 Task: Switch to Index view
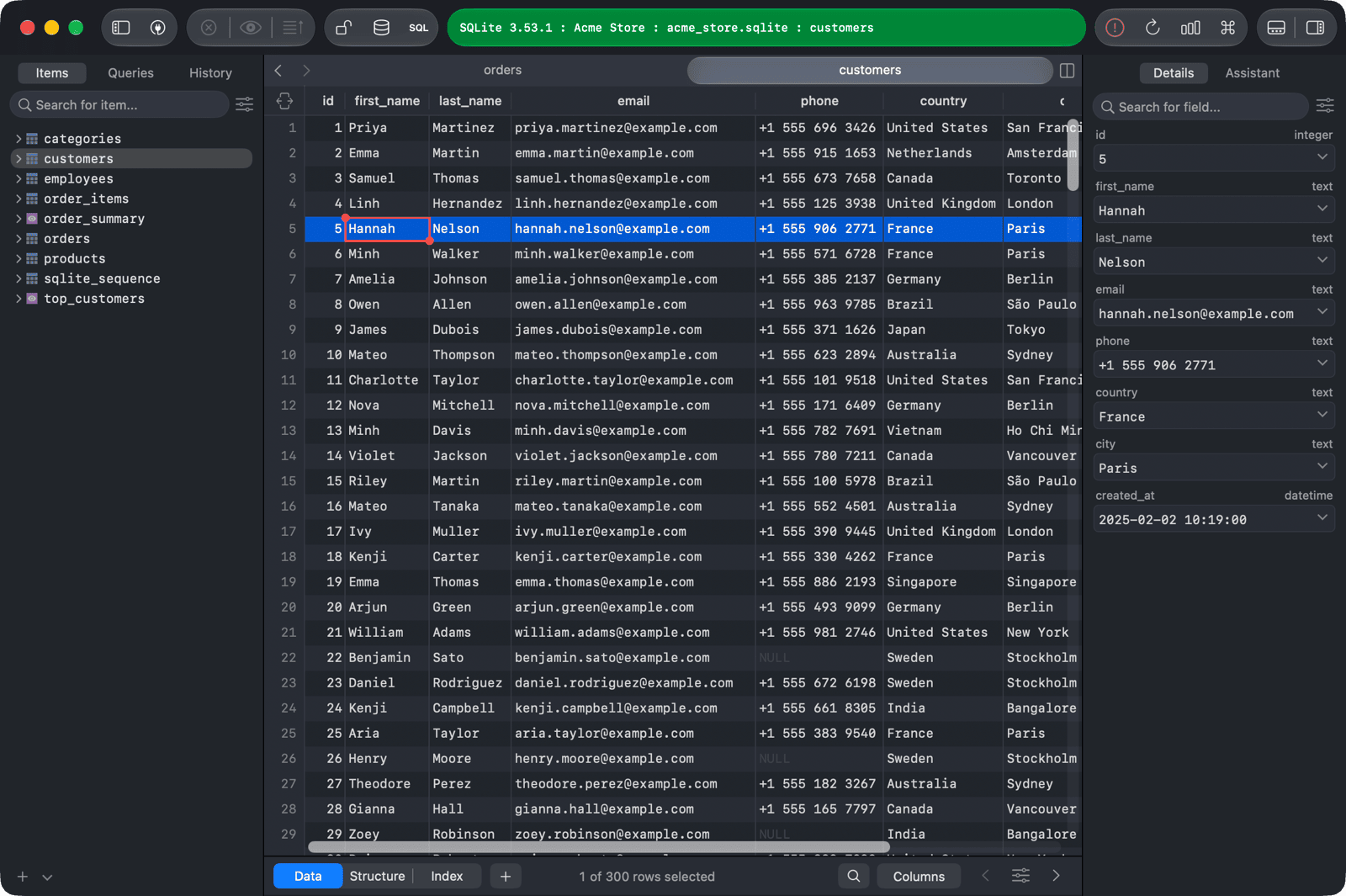[x=447, y=876]
